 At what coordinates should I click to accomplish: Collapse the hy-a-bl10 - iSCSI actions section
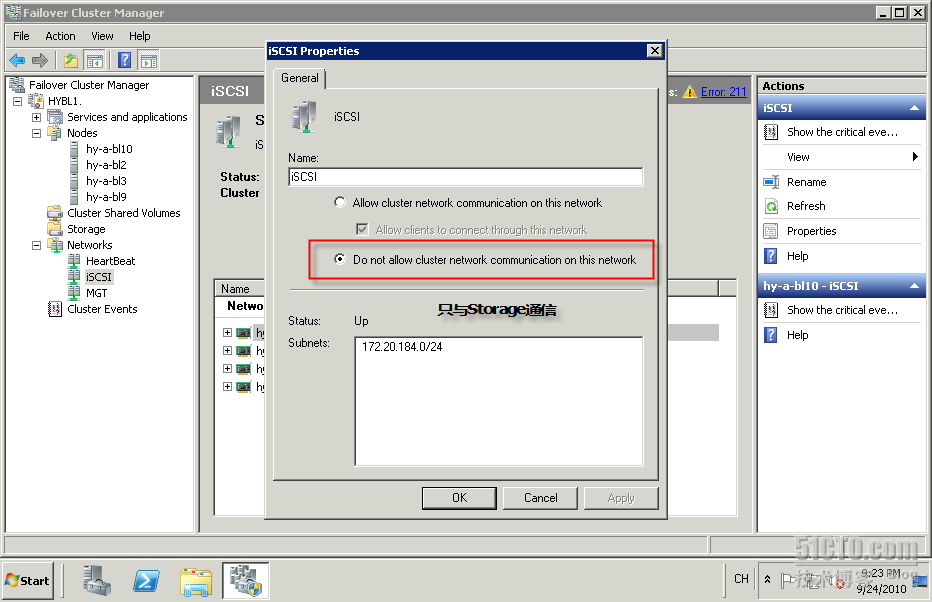pyautogui.click(x=914, y=286)
